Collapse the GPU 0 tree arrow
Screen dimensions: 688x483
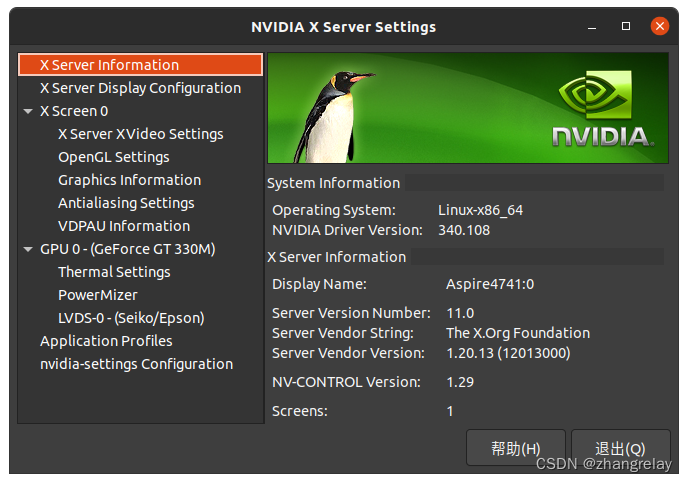[28, 249]
